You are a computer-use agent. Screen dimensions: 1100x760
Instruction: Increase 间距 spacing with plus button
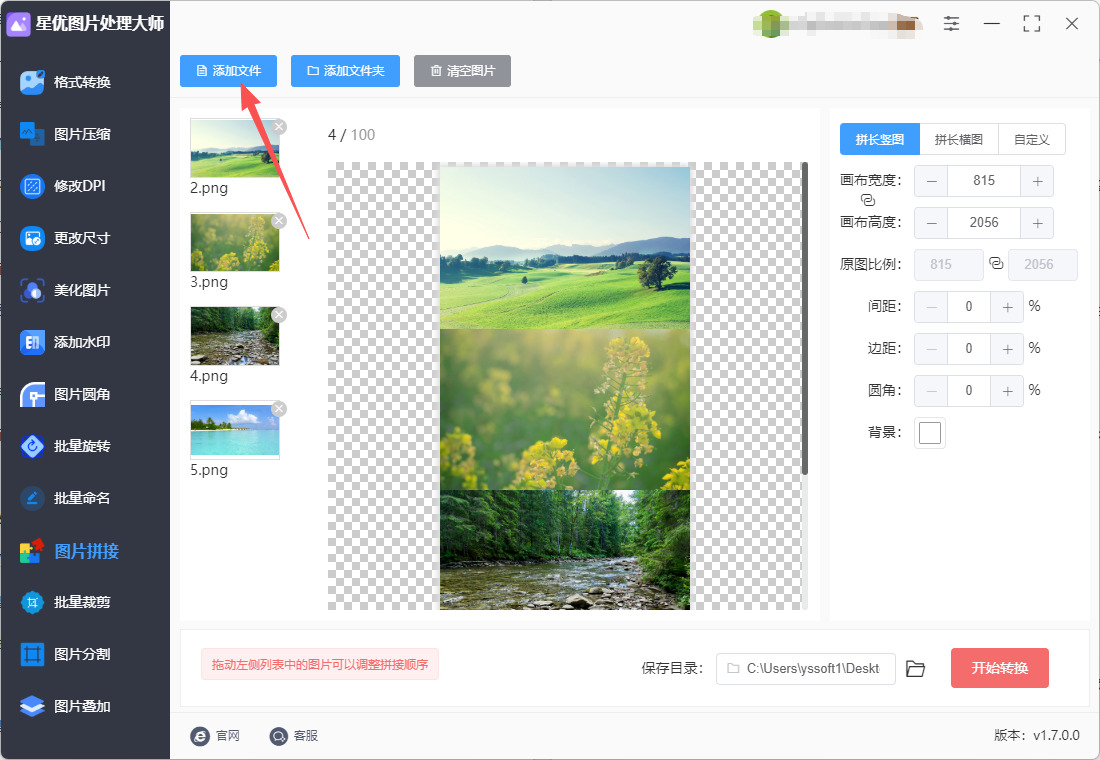point(1007,307)
